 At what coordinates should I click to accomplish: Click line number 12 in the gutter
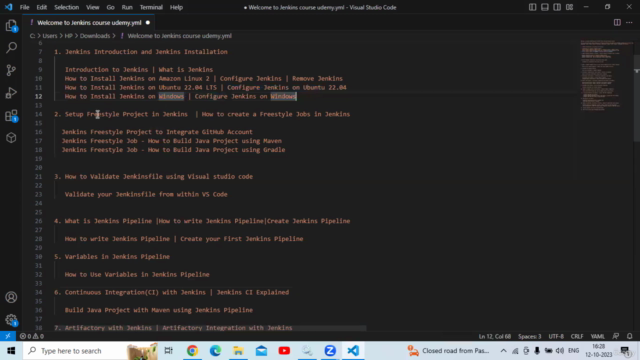coord(38,96)
